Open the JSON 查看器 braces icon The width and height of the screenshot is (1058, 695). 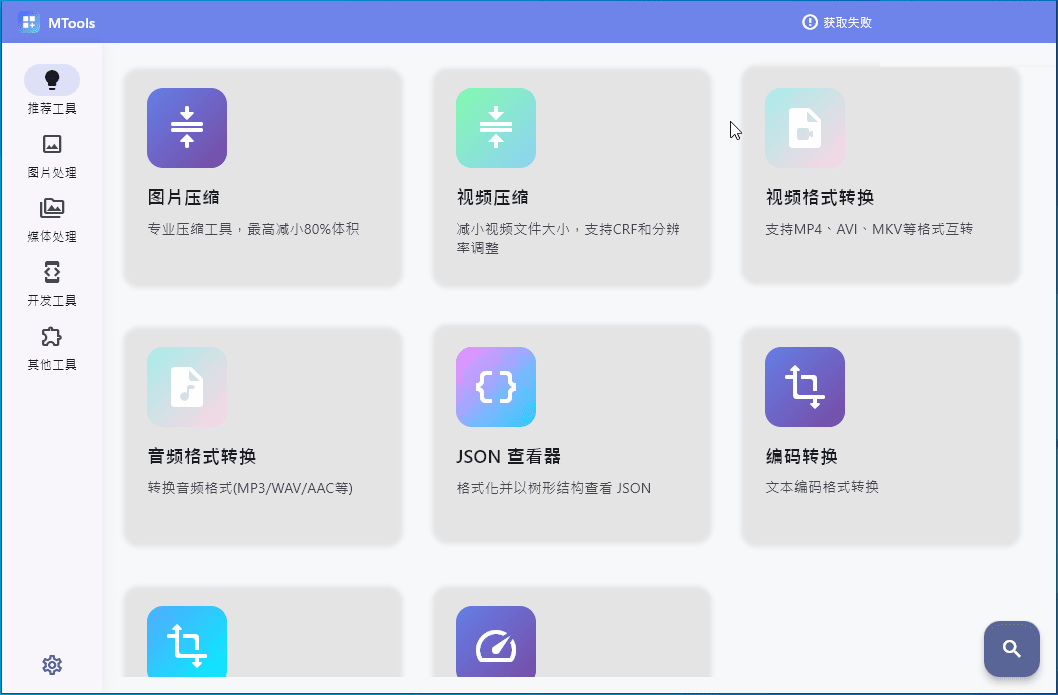496,387
